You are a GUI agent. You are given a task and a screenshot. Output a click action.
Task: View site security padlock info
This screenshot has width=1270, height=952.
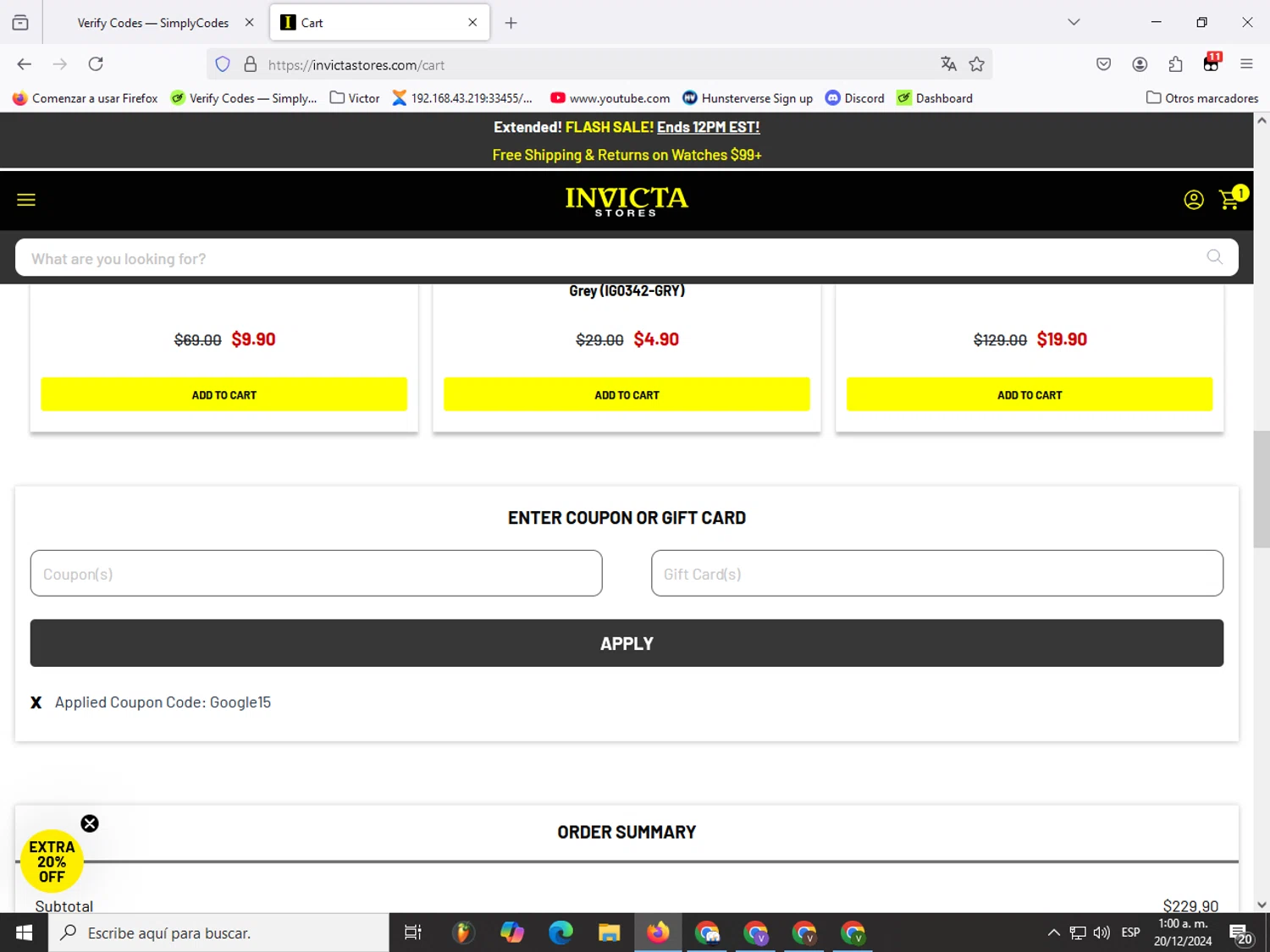point(251,64)
